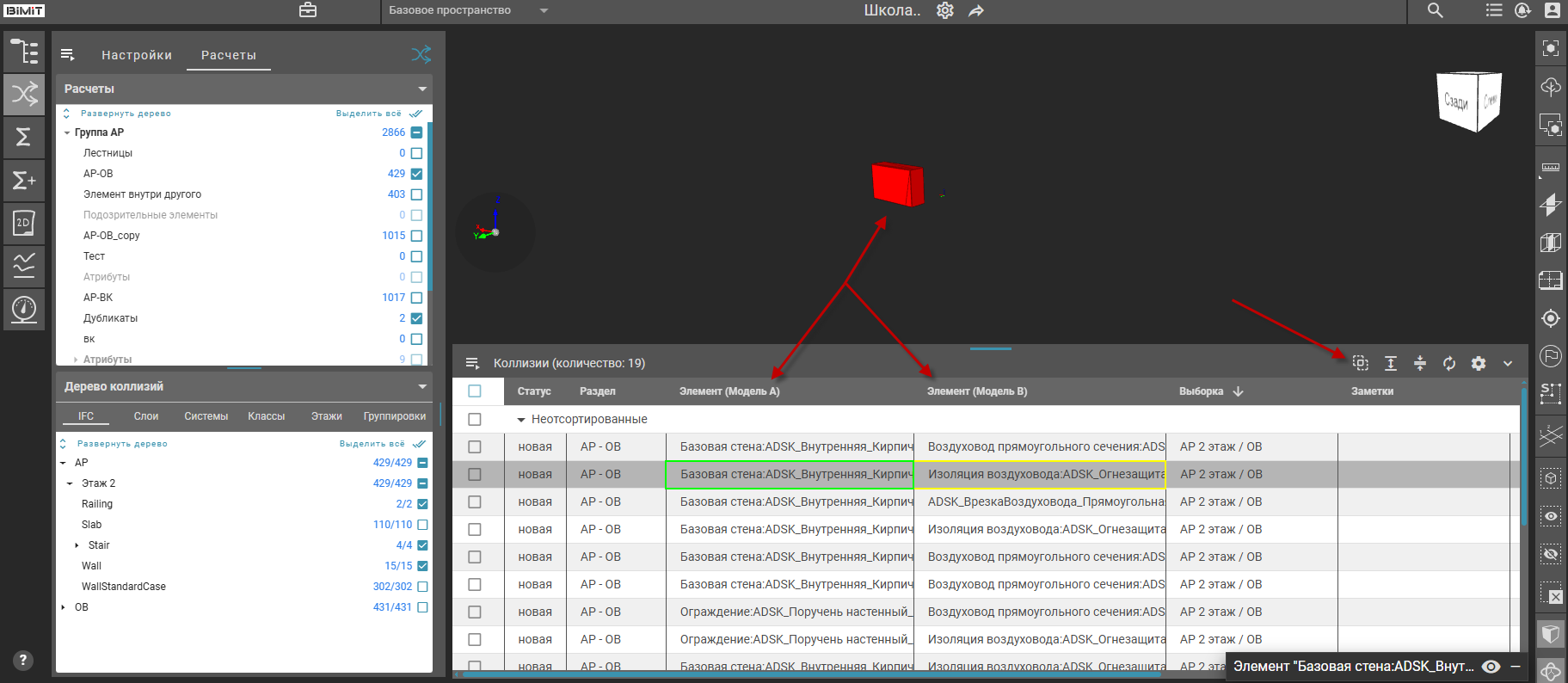Image resolution: width=1568 pixels, height=683 pixels.
Task: Select the Этажи tab
Action: 327,416
